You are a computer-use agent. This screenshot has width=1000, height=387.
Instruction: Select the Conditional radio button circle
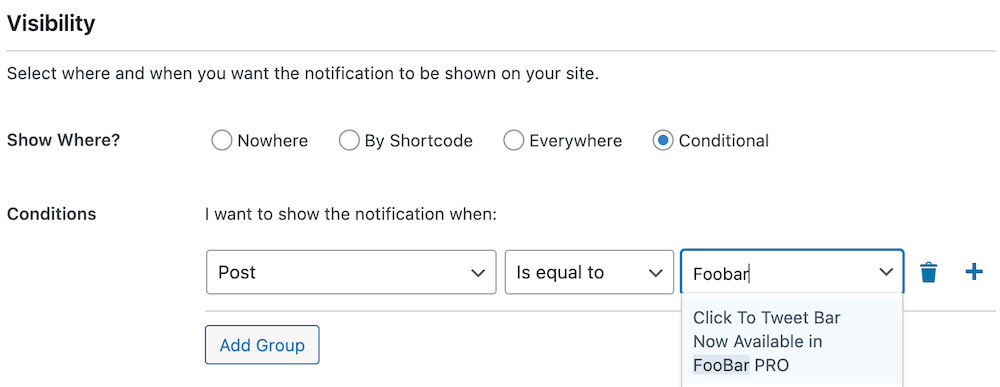pos(663,140)
